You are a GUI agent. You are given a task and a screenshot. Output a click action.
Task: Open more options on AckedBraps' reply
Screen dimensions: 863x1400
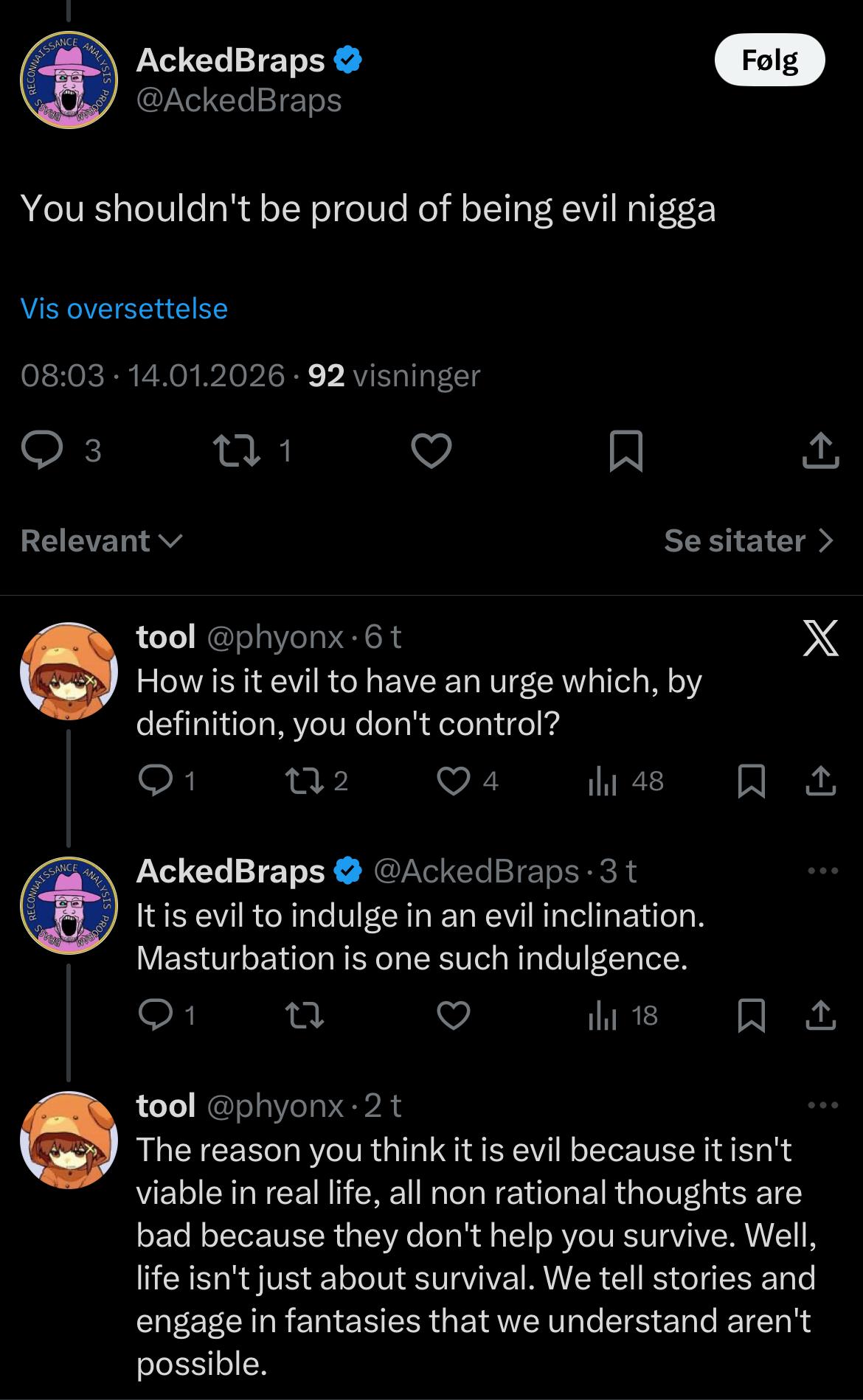(x=822, y=871)
